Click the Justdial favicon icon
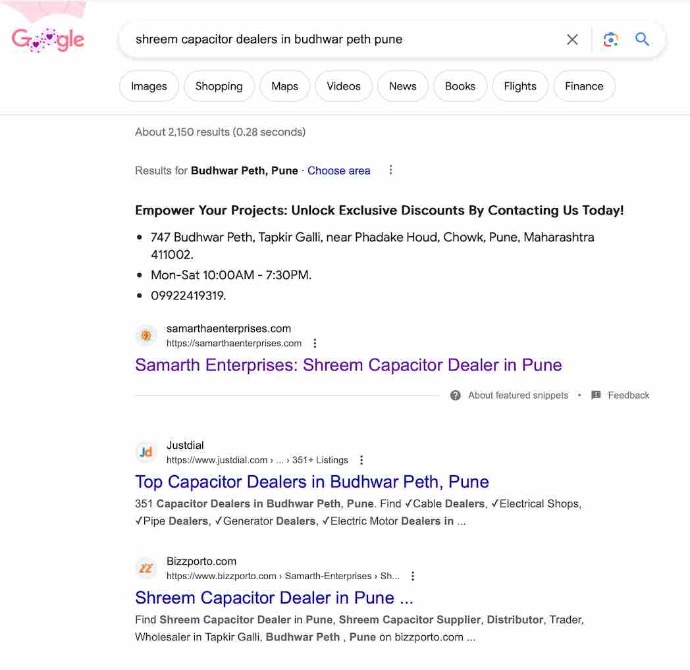The height and width of the screenshot is (670, 690). pyautogui.click(x=146, y=452)
